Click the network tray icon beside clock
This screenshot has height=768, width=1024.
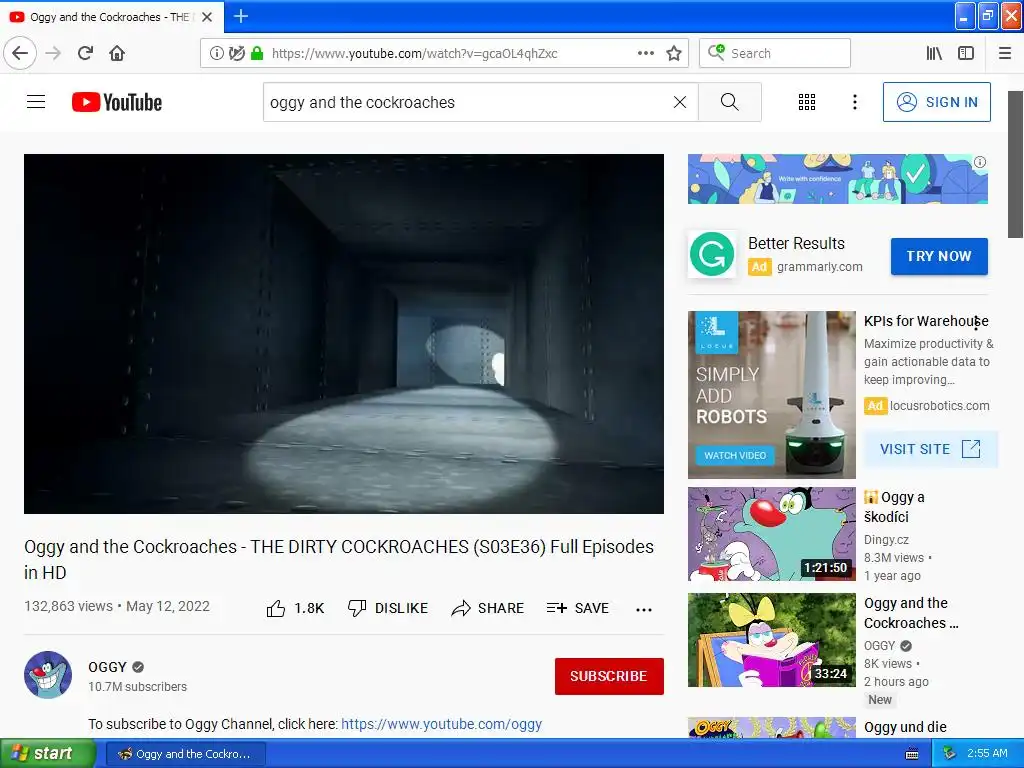[x=949, y=754]
